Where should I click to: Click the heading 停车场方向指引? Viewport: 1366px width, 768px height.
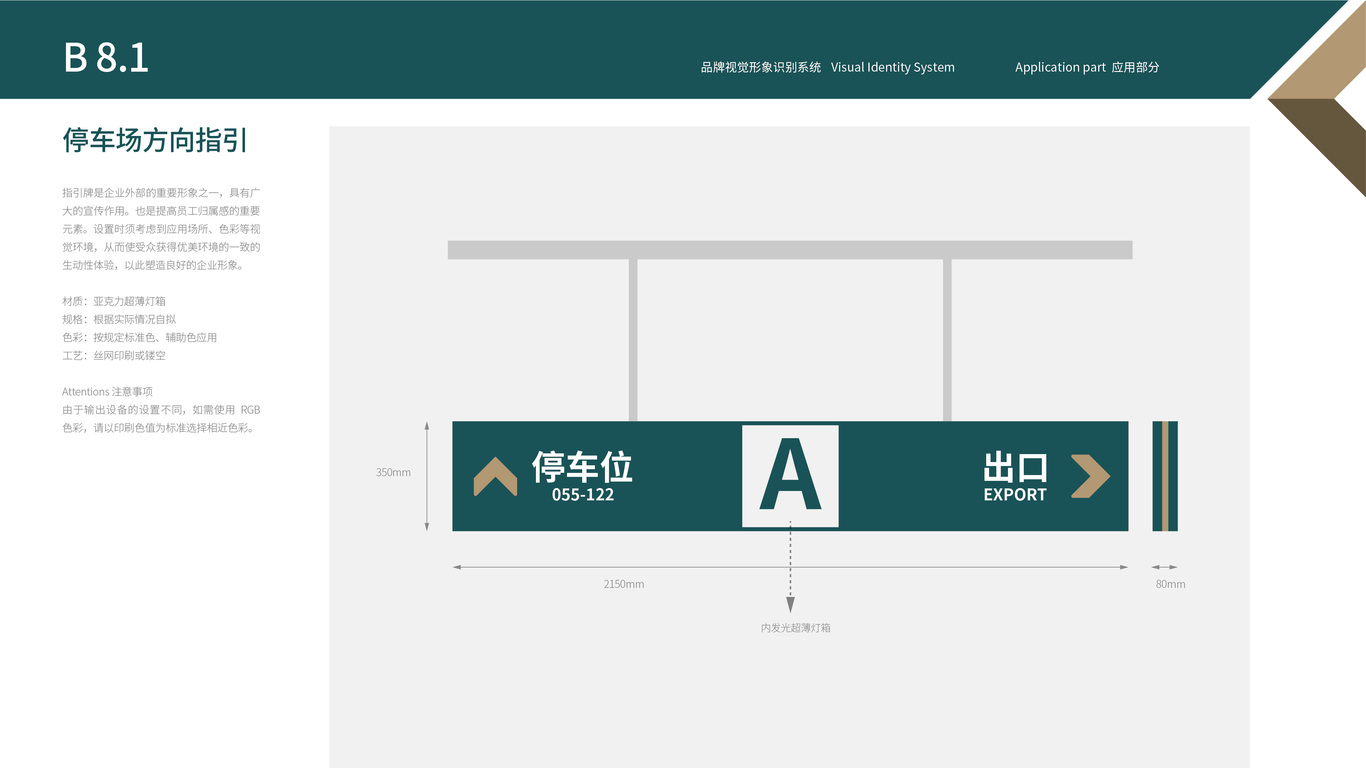(x=155, y=140)
